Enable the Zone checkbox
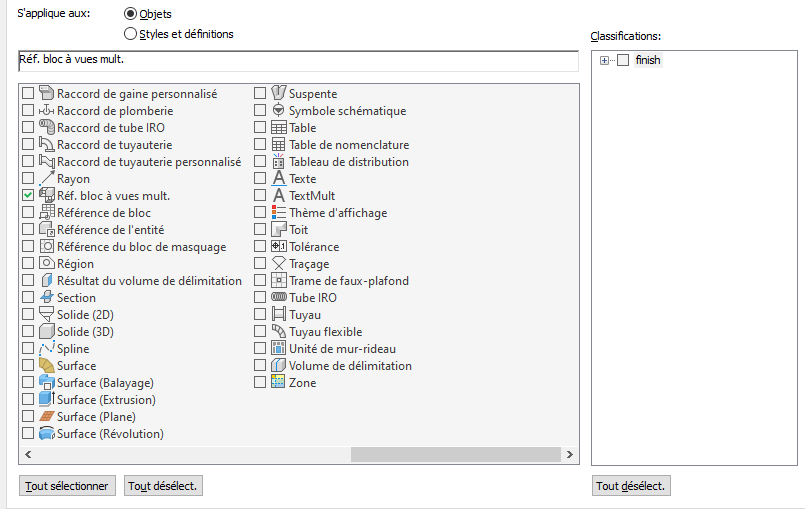The image size is (805, 509). coord(260,383)
